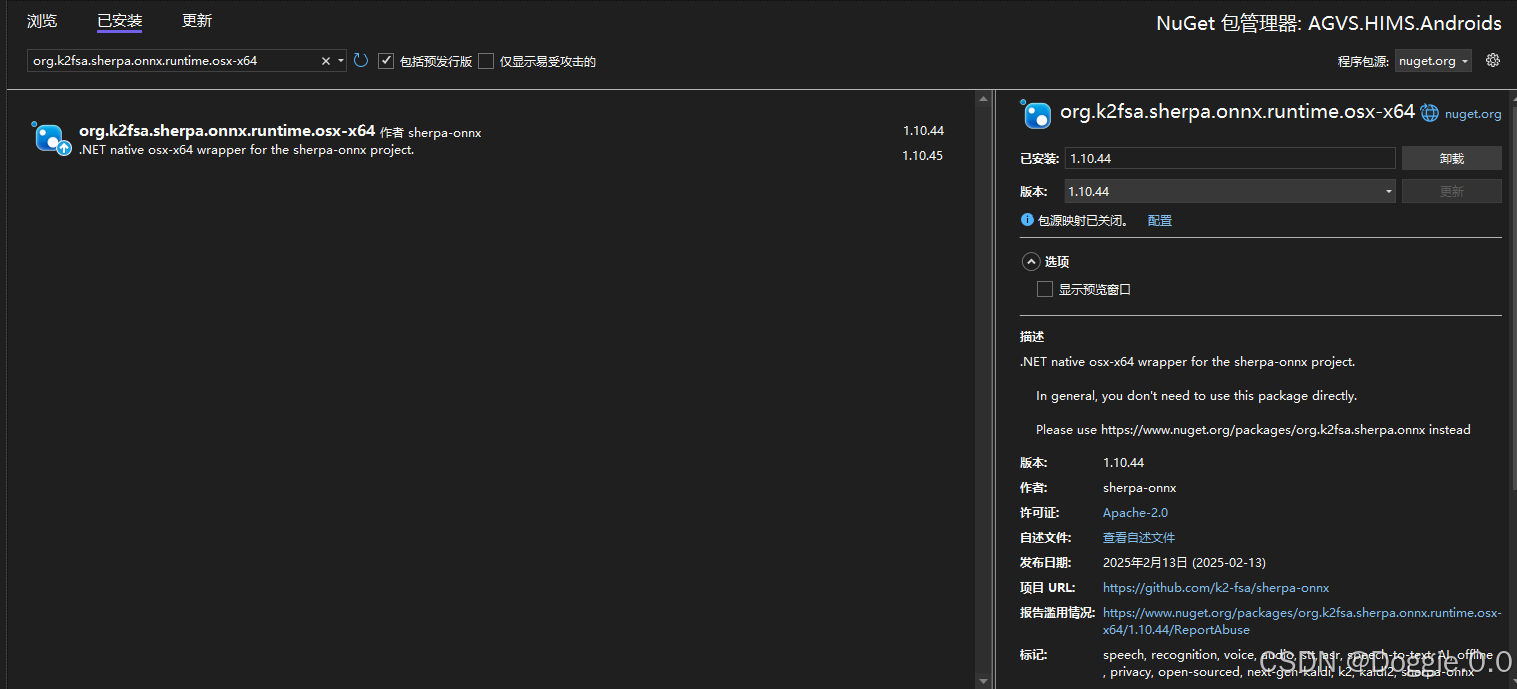This screenshot has width=1517, height=689.
Task: Click the info icon beside 包源映射已关闭
Action: (1027, 220)
